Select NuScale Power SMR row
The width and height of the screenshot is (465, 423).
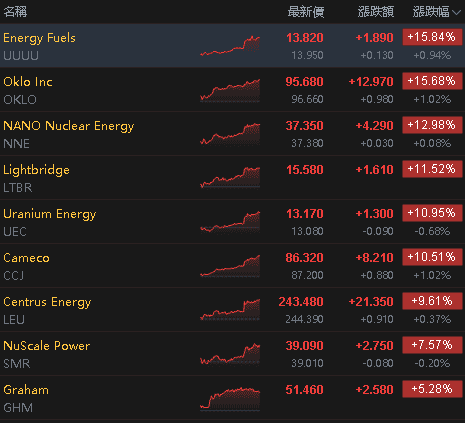(x=232, y=354)
